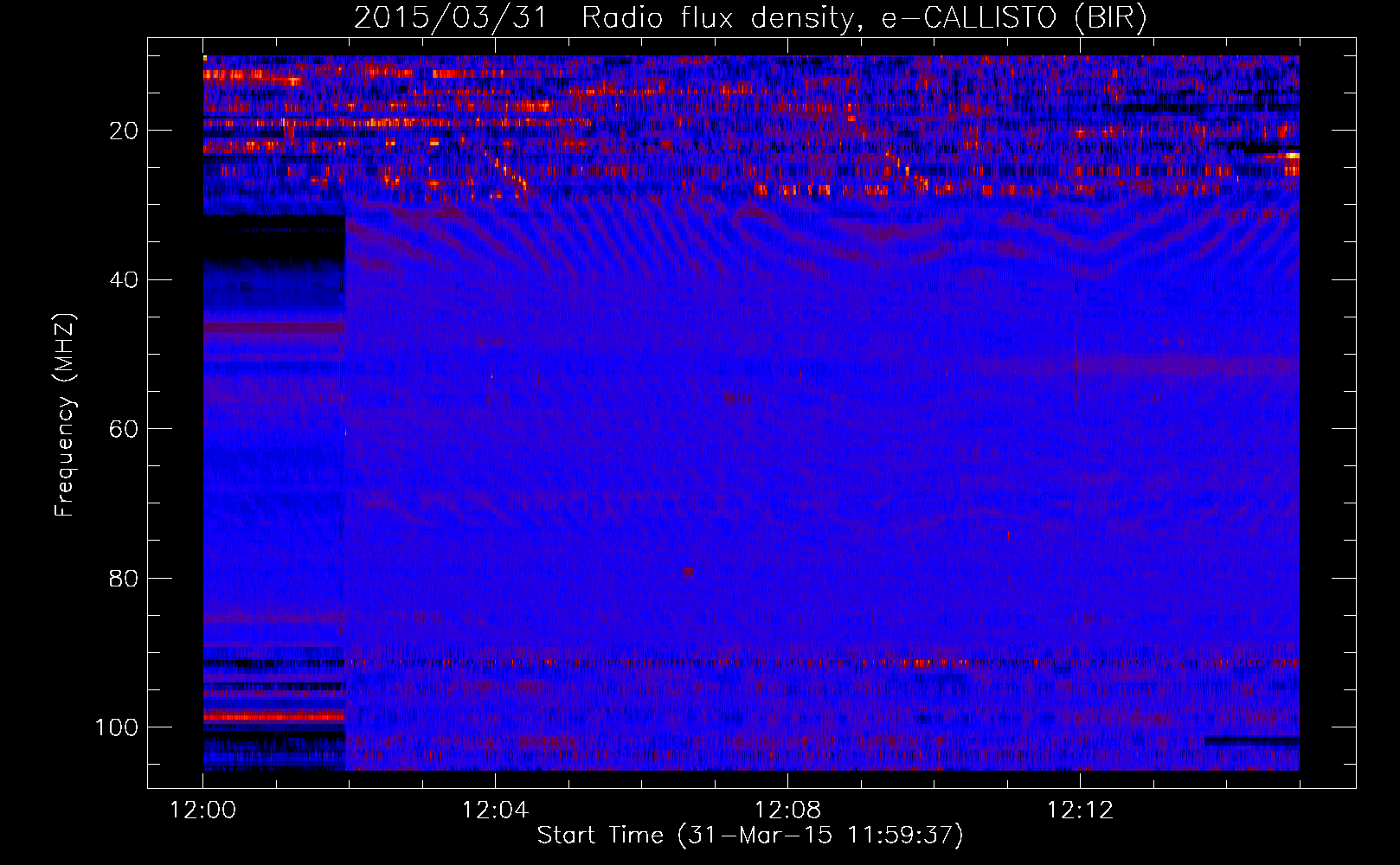The width and height of the screenshot is (1400, 865).
Task: Select the 'Frequency (MHZ)' y-axis label
Action: [x=65, y=415]
